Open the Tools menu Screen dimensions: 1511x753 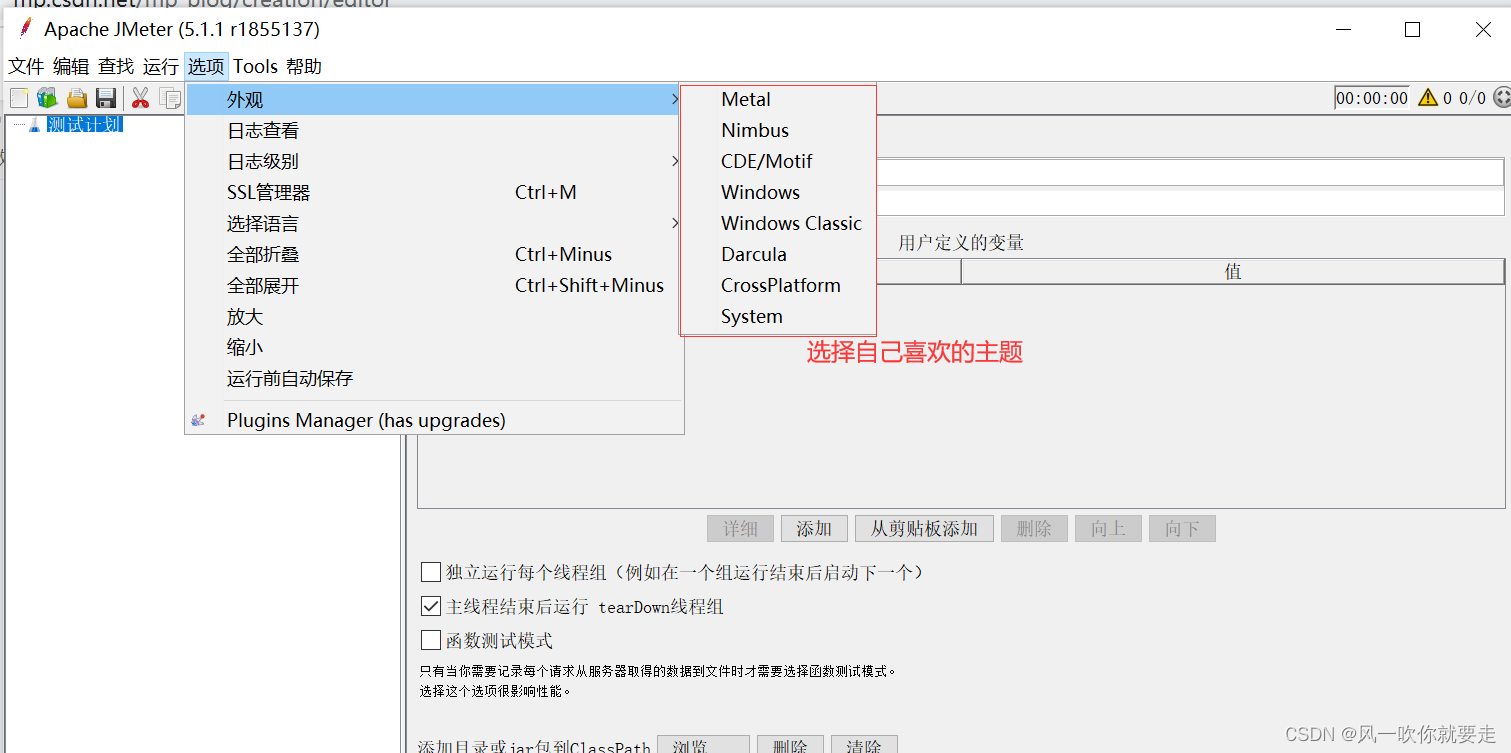[255, 66]
